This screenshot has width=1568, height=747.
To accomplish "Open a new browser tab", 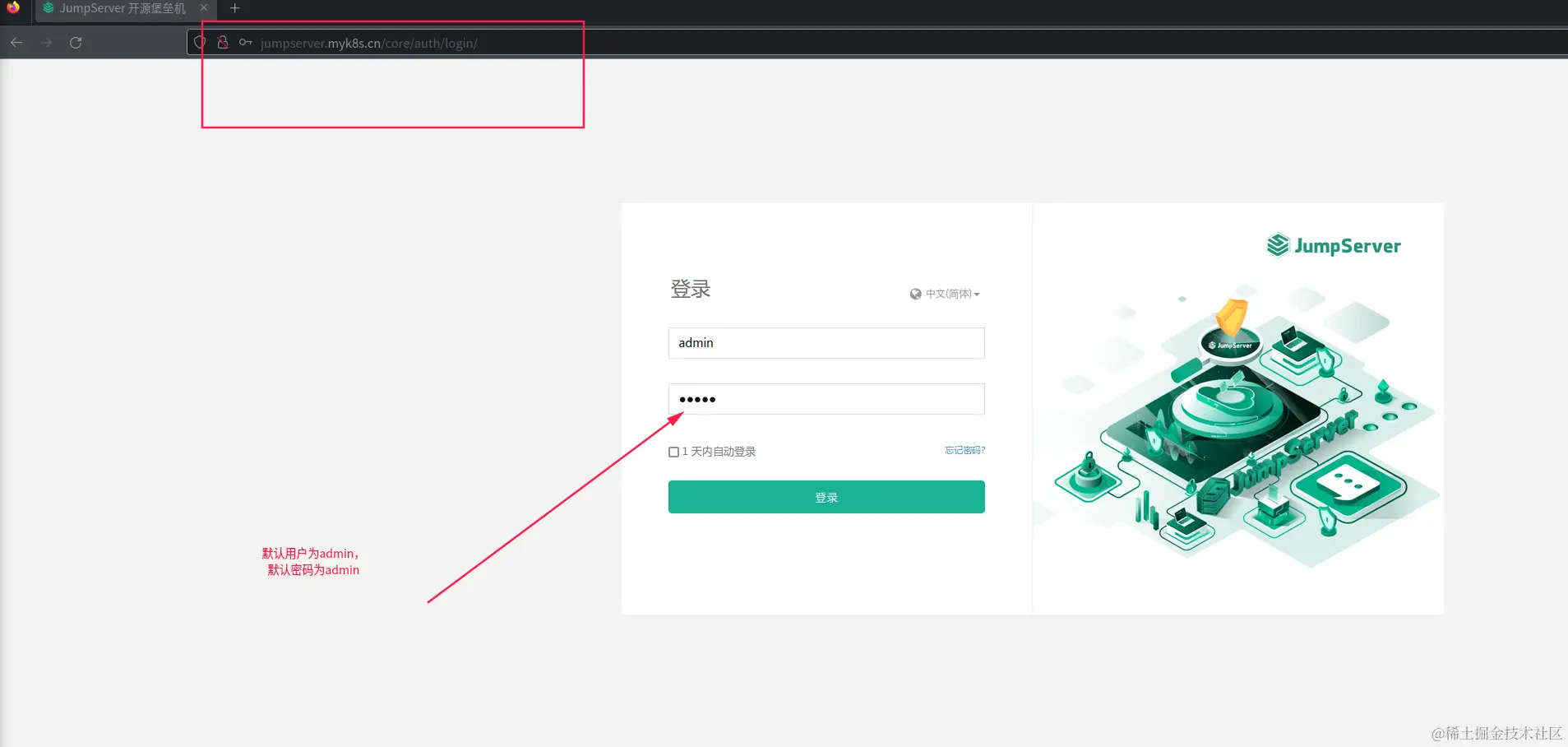I will click(235, 8).
